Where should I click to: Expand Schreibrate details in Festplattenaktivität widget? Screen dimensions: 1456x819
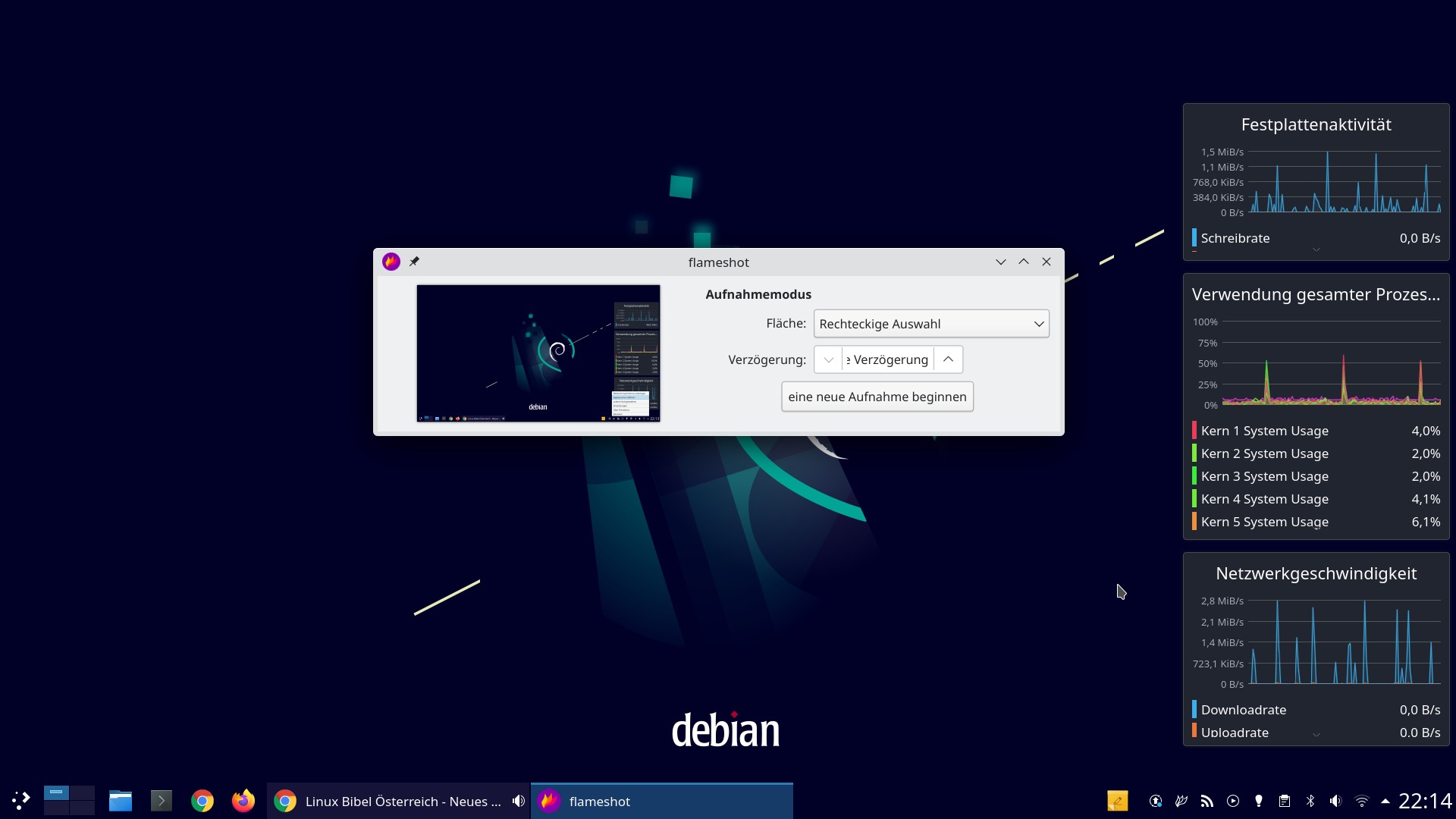1316,249
